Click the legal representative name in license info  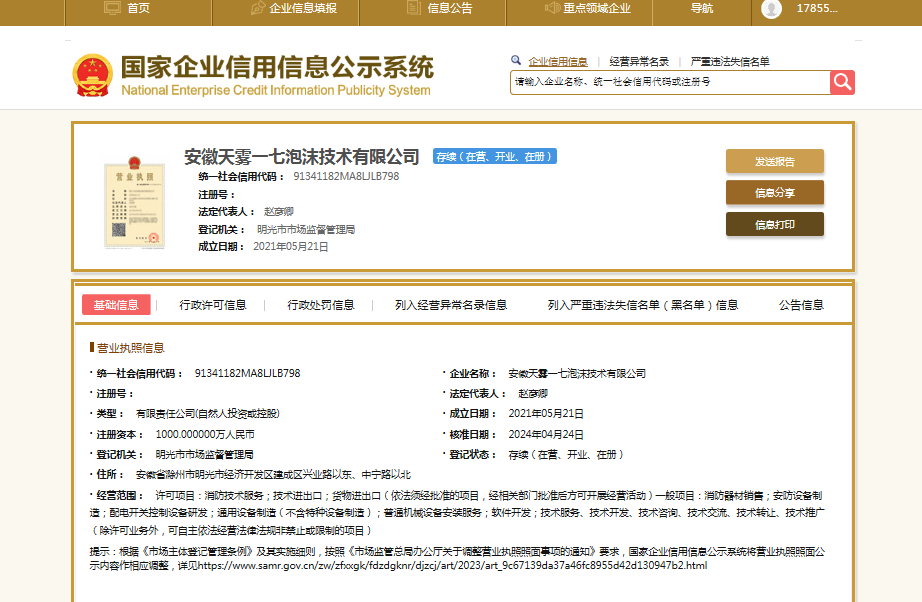533,393
